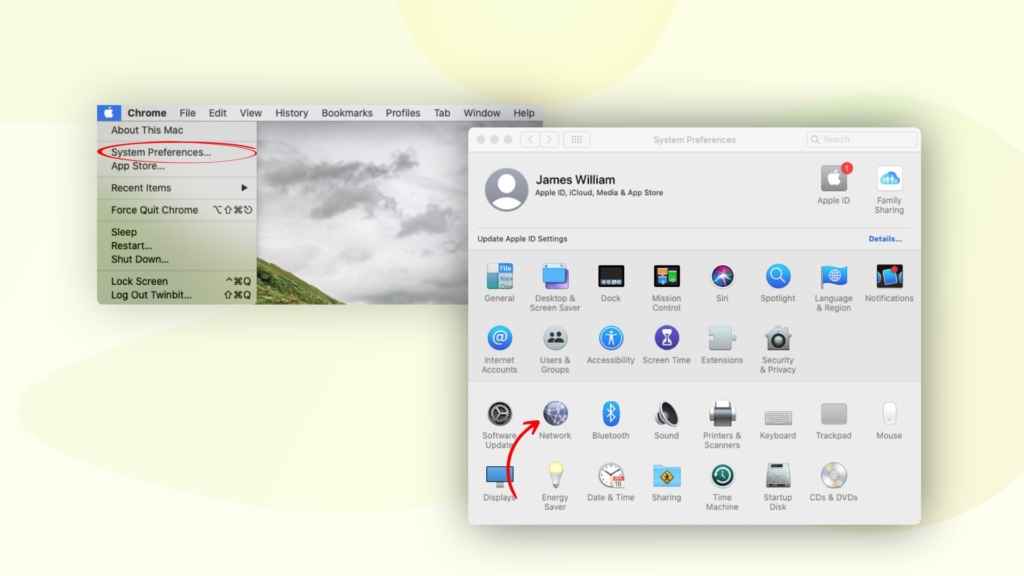Screen dimensions: 1024x576
Task: Click the back navigation arrow
Action: tap(530, 139)
